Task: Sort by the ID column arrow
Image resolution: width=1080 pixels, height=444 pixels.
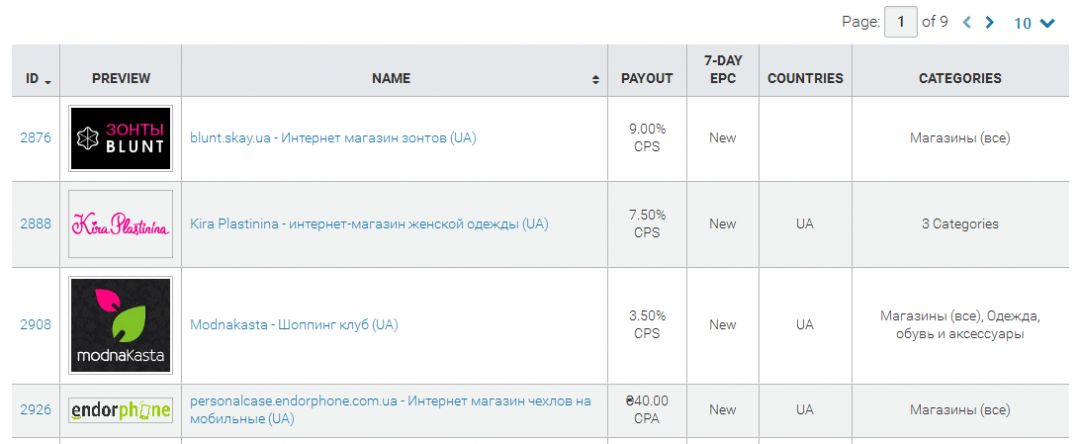Action: [48, 81]
